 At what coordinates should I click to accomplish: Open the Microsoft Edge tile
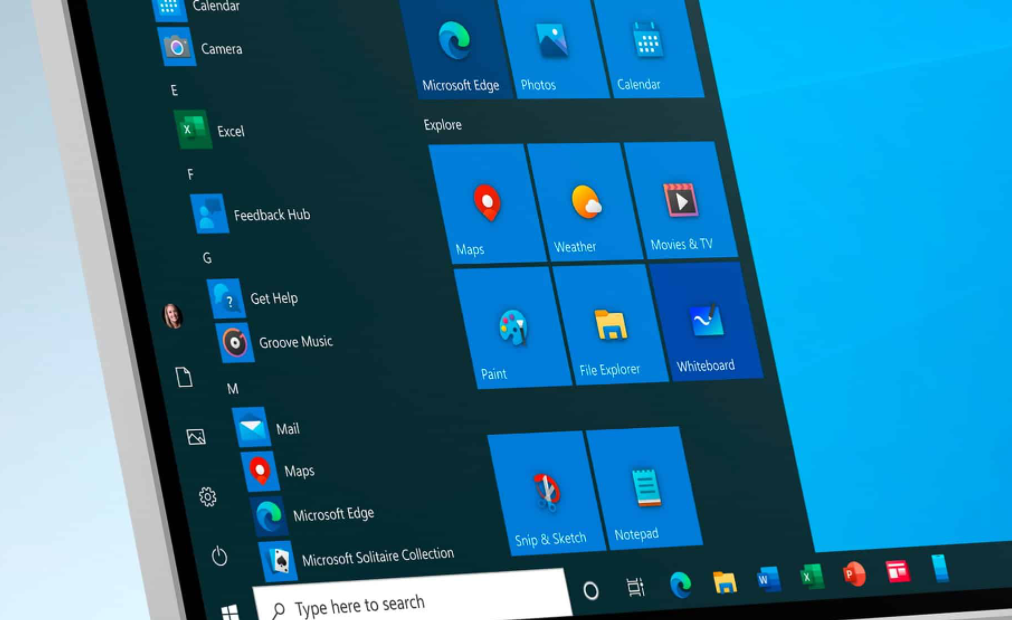click(x=458, y=50)
